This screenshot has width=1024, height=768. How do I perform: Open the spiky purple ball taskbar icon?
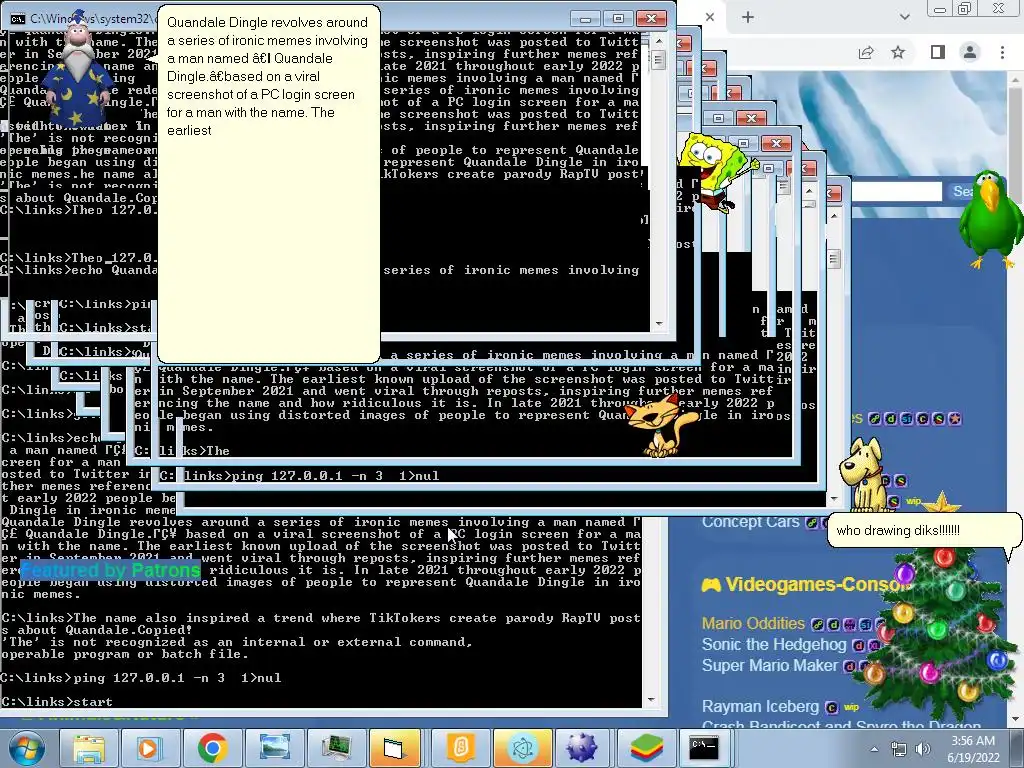[x=581, y=748]
